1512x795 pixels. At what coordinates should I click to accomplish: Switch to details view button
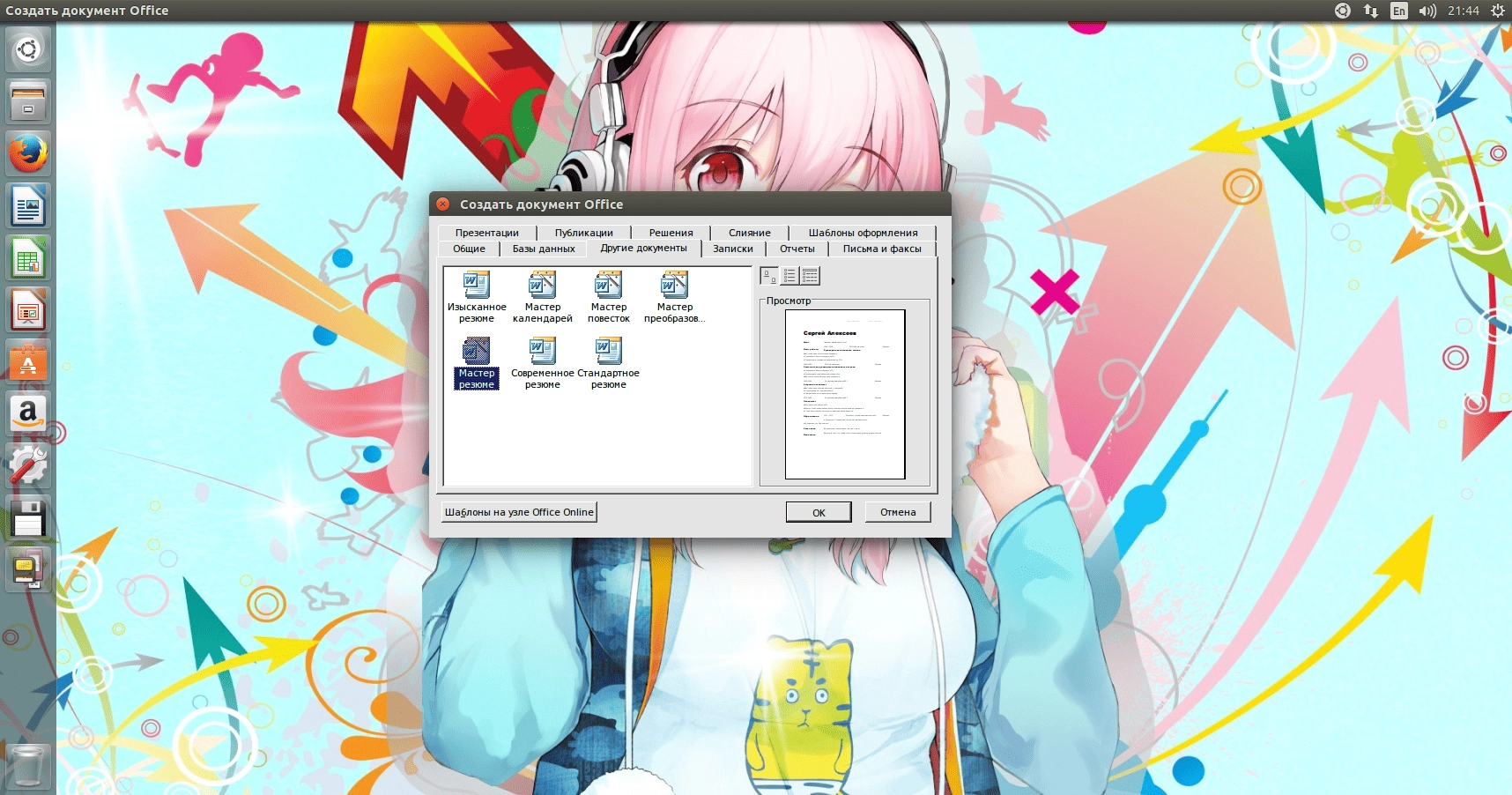pyautogui.click(x=810, y=276)
